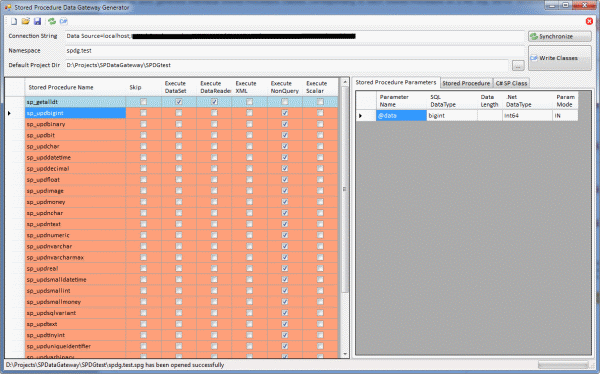Save the project with the floppy icon

click(x=37, y=21)
